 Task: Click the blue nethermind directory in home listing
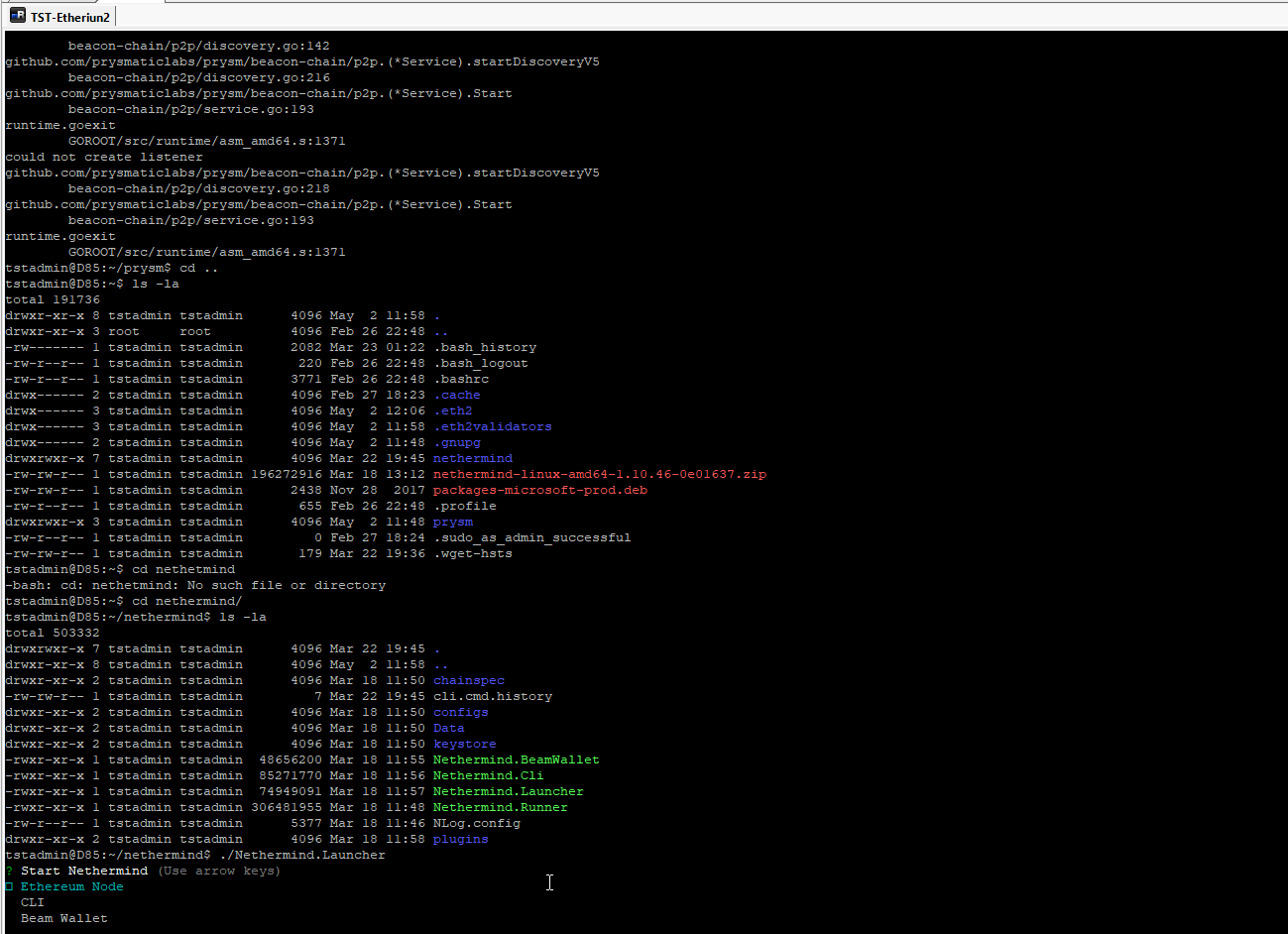coord(473,458)
